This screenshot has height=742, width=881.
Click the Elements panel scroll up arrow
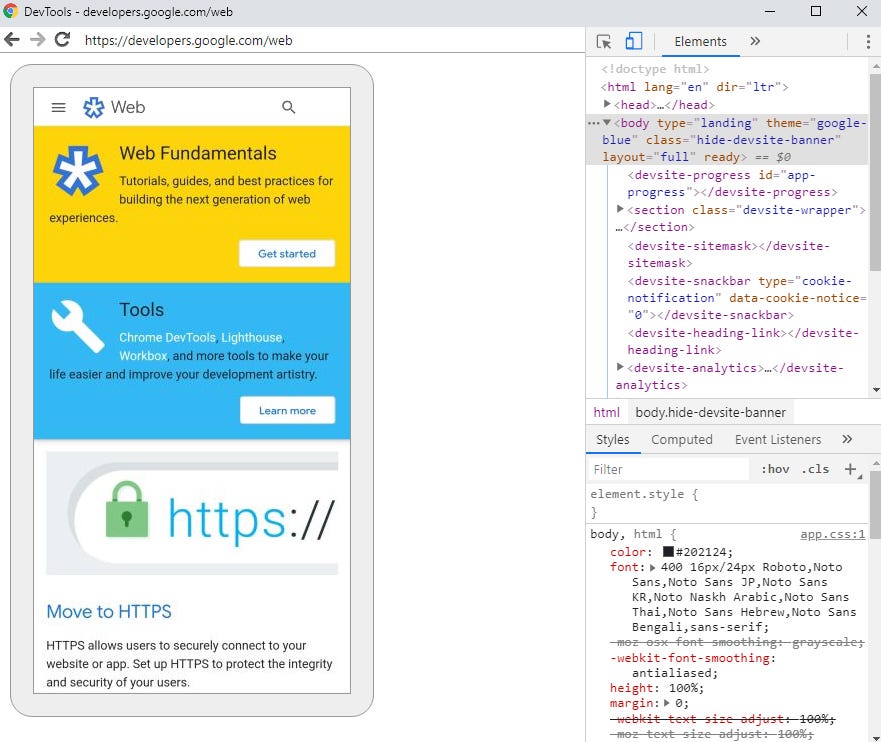point(875,66)
